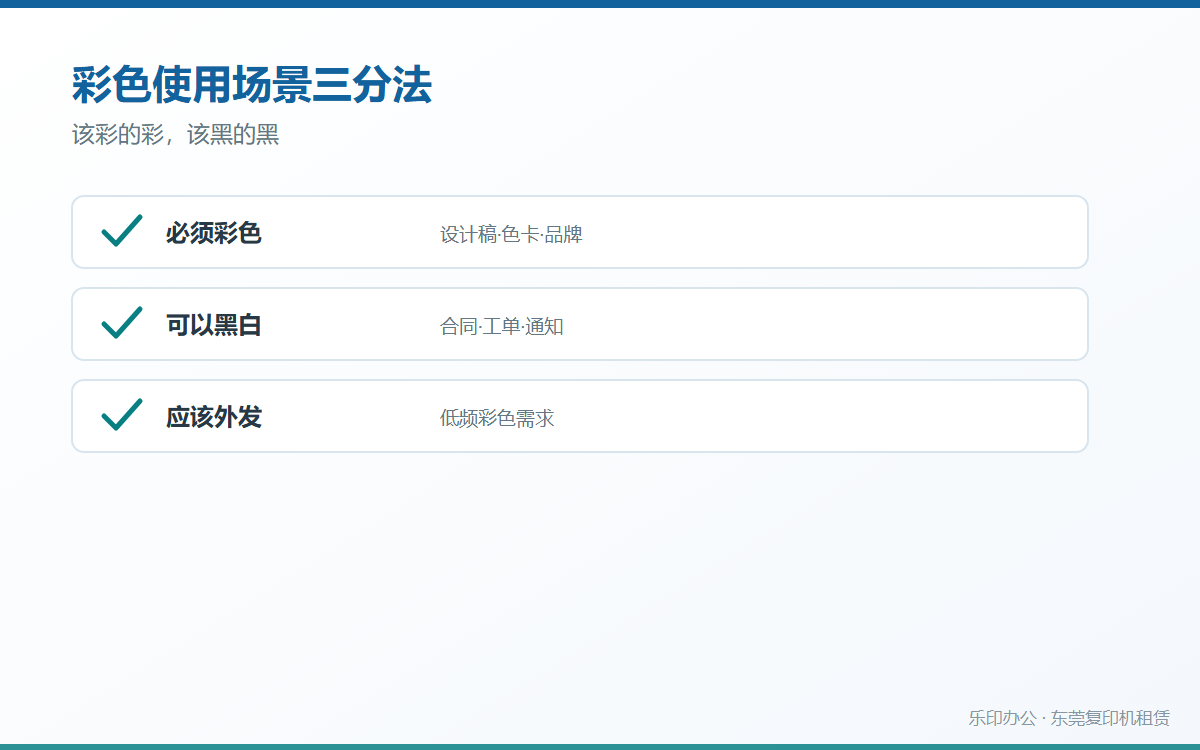Select the subtitle 该彩的彩，该黑的黑
1200x750 pixels.
(176, 135)
